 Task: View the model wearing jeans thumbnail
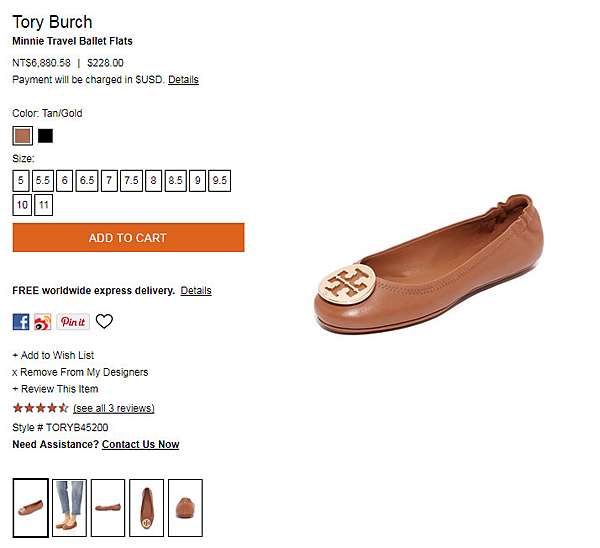(69, 508)
